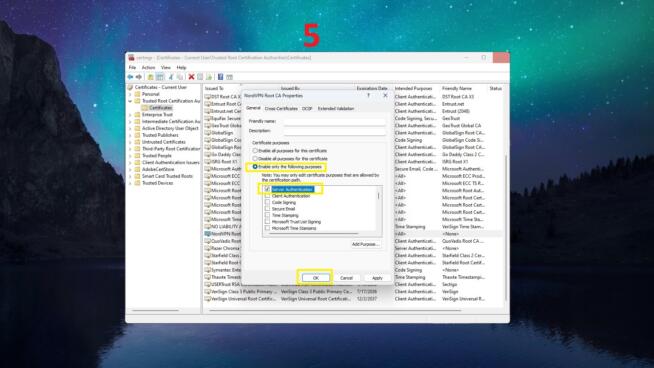
Task: Expand the Intermediate Certification Authorities chevron
Action: coord(130,121)
